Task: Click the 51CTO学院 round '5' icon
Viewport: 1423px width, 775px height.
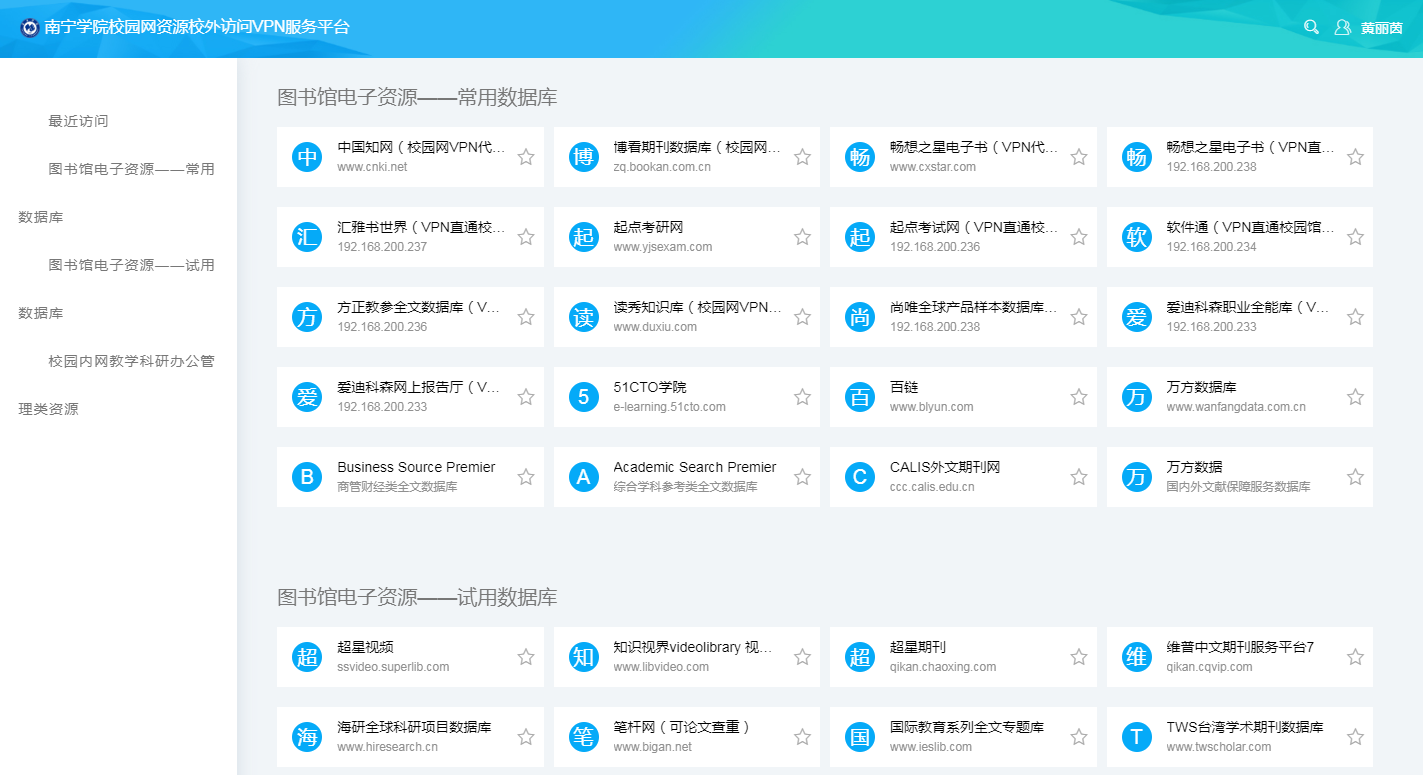Action: click(x=583, y=397)
